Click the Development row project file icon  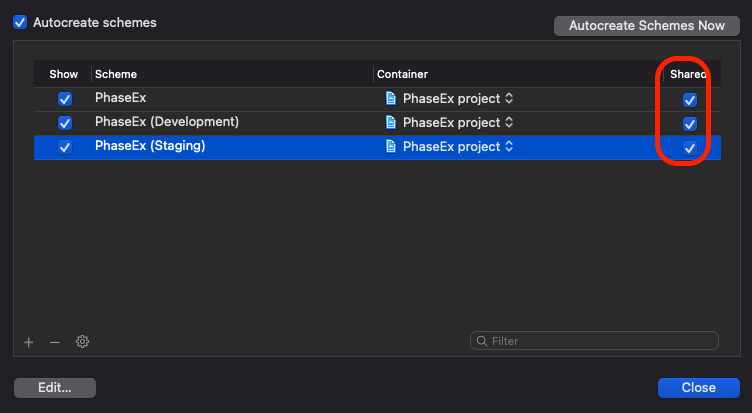pos(391,123)
